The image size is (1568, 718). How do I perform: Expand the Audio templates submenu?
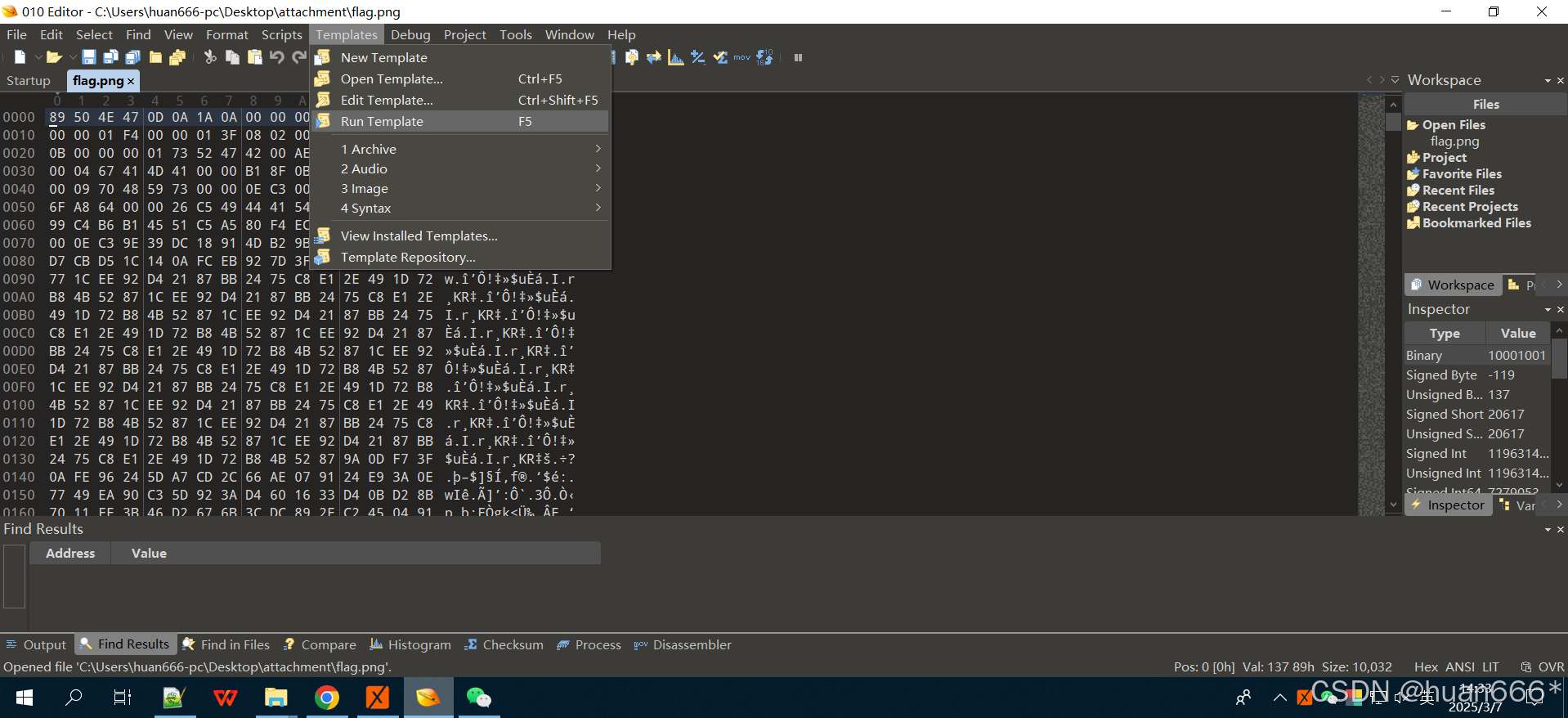coord(460,168)
